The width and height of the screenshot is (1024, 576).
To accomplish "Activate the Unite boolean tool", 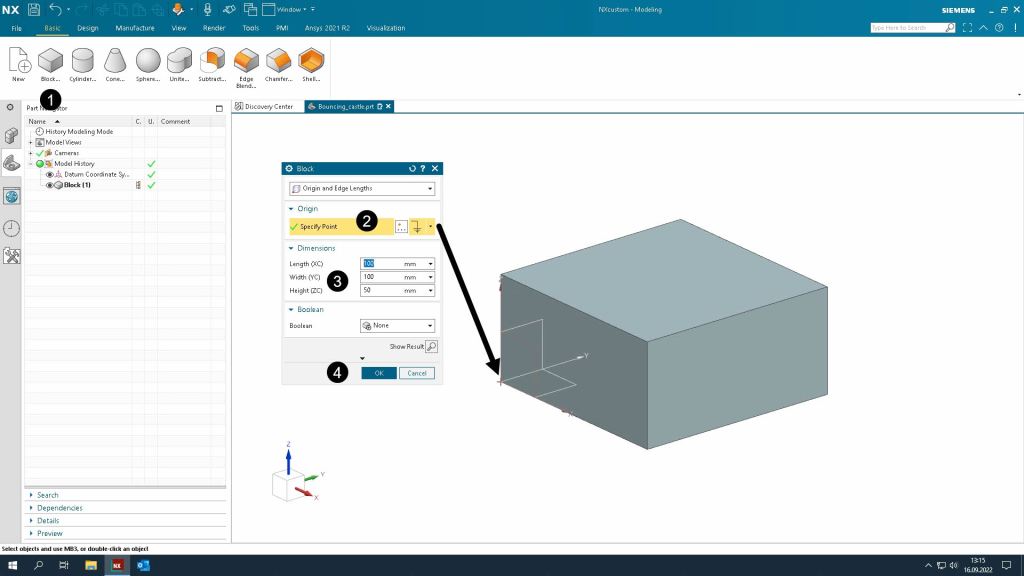I will (x=180, y=62).
